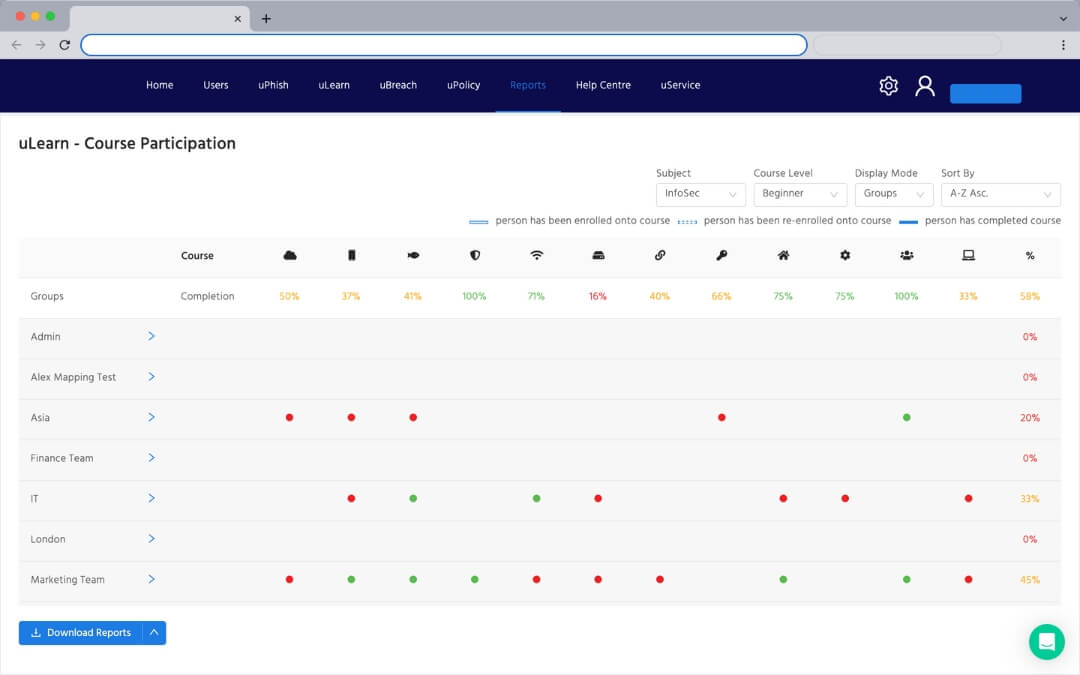Open the Sort By dropdown
The height and width of the screenshot is (675, 1080).
[x=1000, y=194]
